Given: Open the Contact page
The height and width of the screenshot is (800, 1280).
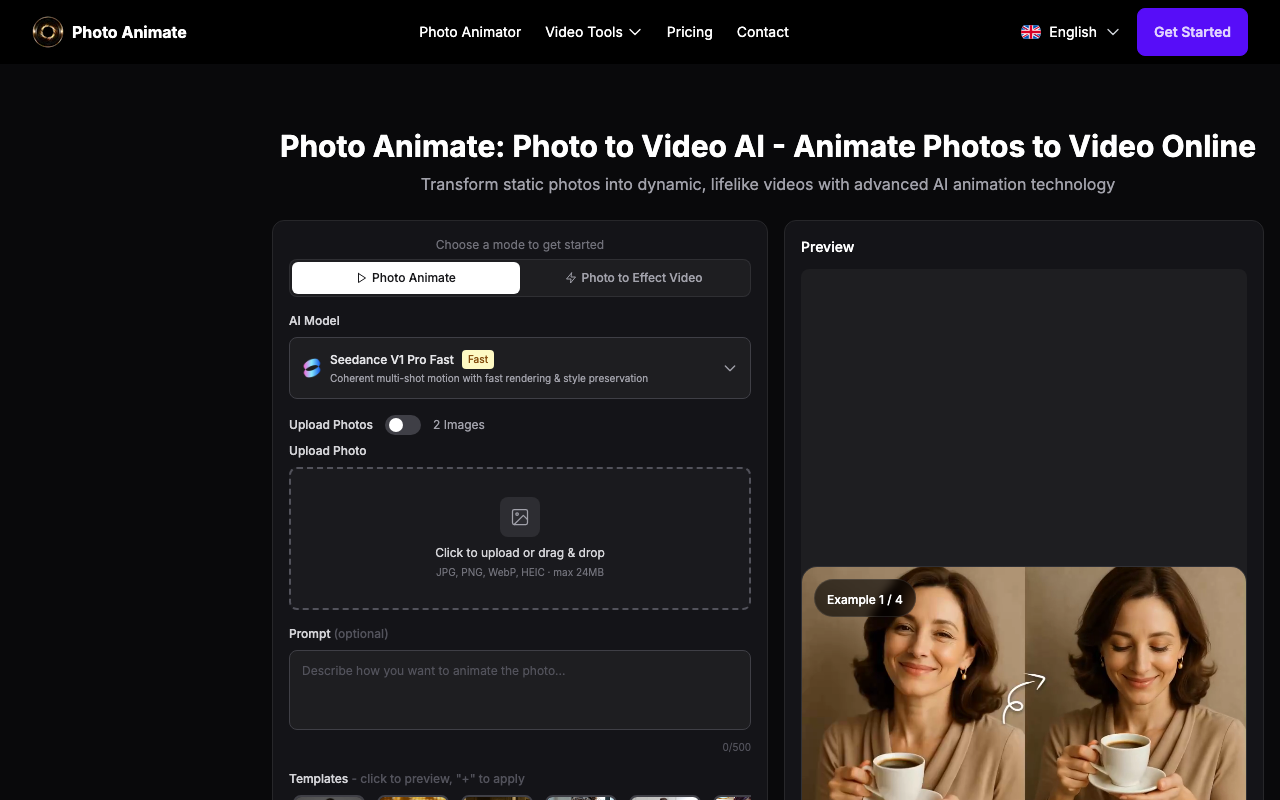Looking at the screenshot, I should tap(763, 32).
